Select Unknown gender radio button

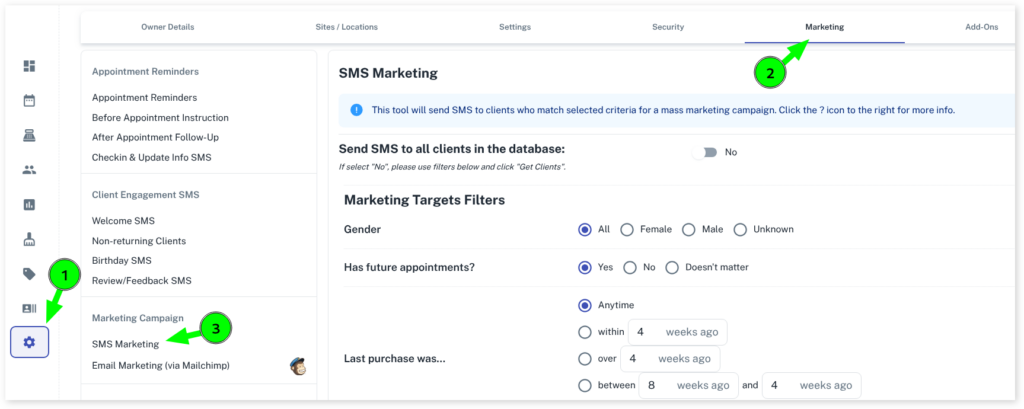tap(740, 229)
